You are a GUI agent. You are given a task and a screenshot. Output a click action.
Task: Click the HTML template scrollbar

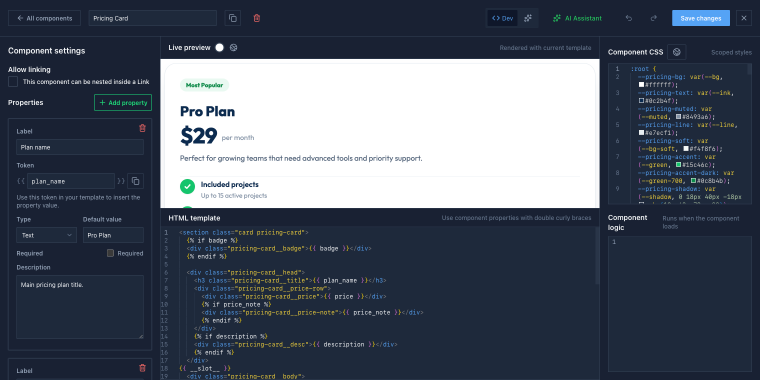coord(597,256)
